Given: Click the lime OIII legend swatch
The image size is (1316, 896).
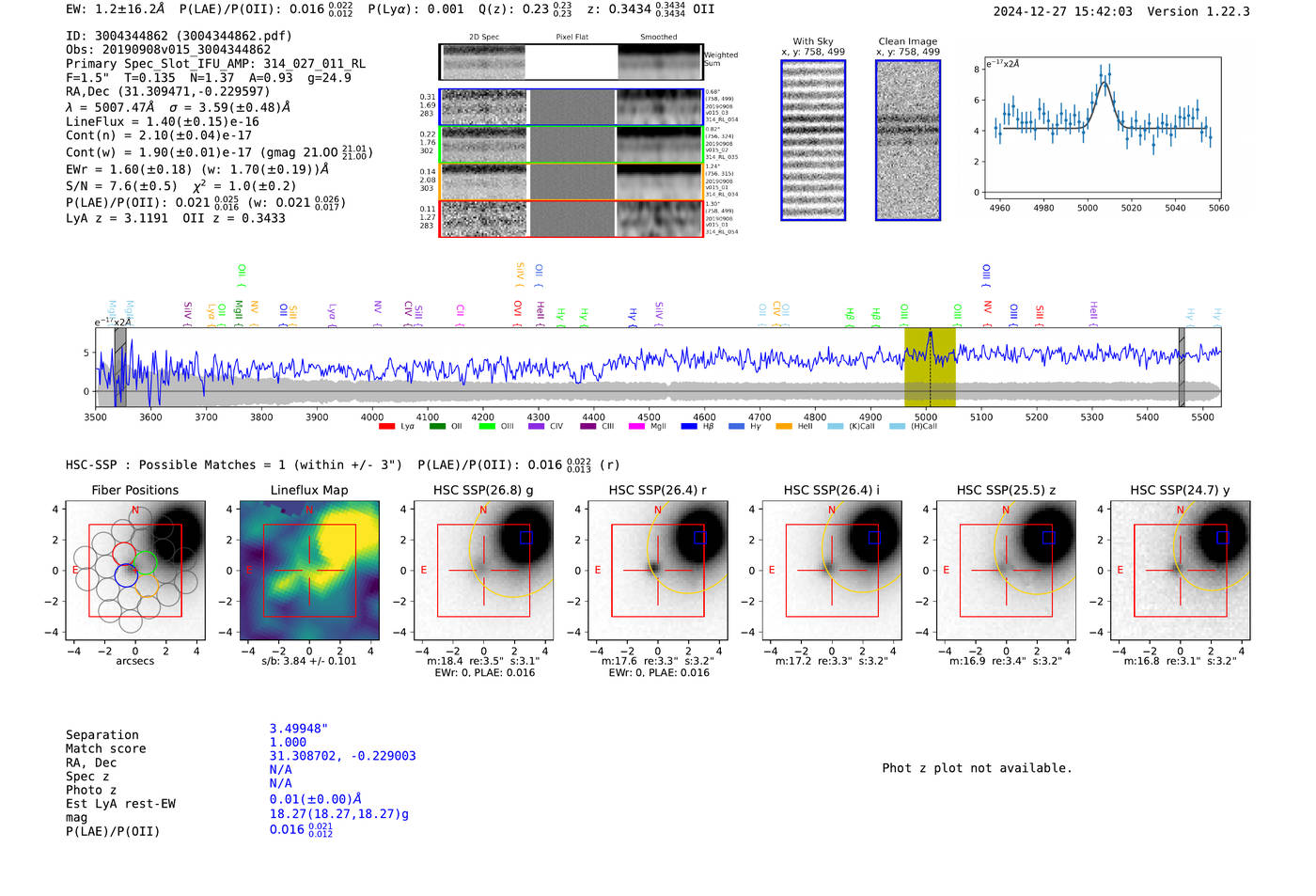Looking at the screenshot, I should [x=487, y=427].
